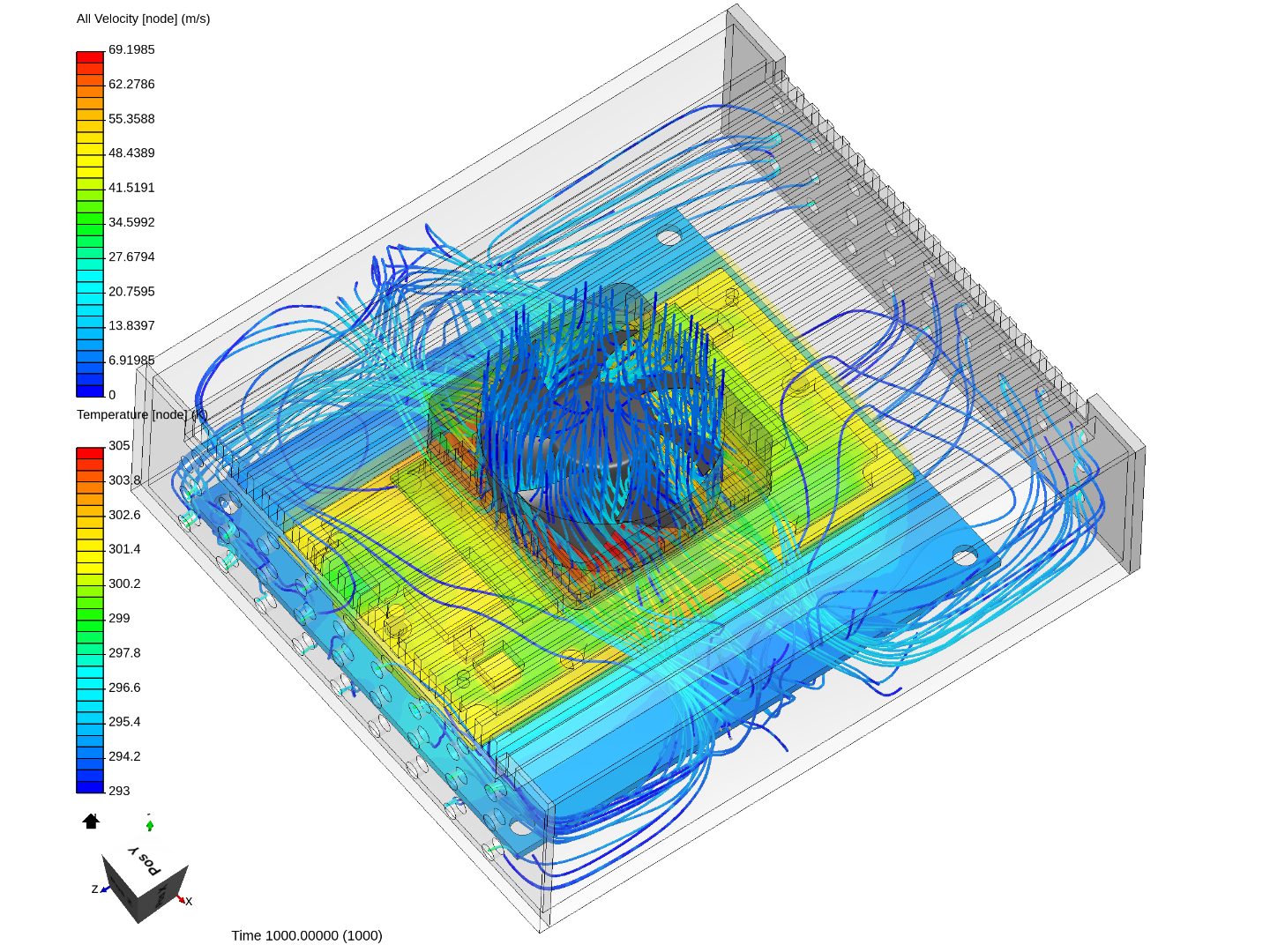The width and height of the screenshot is (1270, 952).
Task: Click the home icon to reset the camera view
Action: pos(89,822)
